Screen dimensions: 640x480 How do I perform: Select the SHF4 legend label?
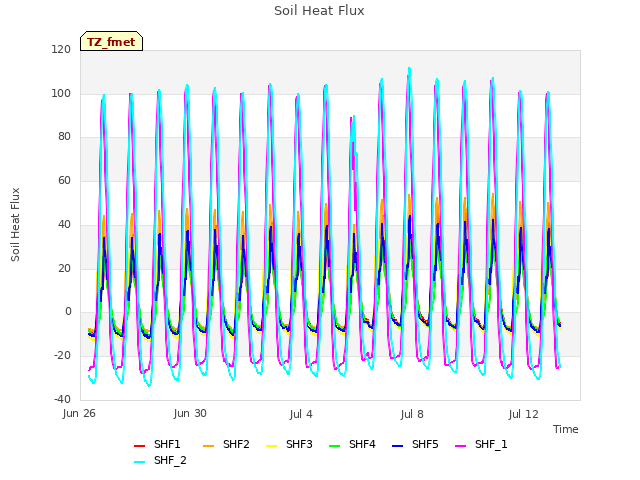click(362, 444)
